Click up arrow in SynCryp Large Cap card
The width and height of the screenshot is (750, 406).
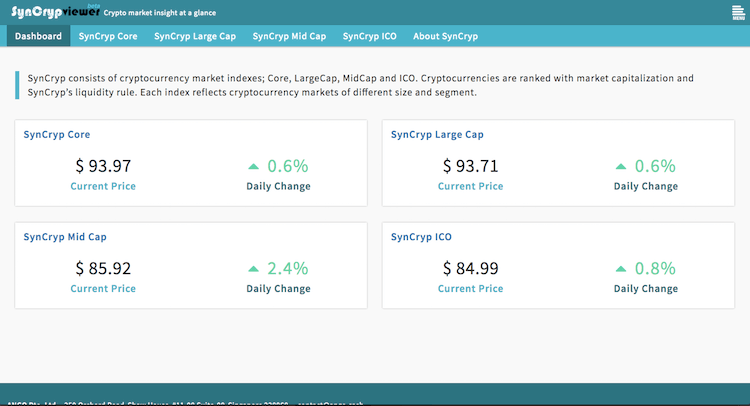[621, 166]
